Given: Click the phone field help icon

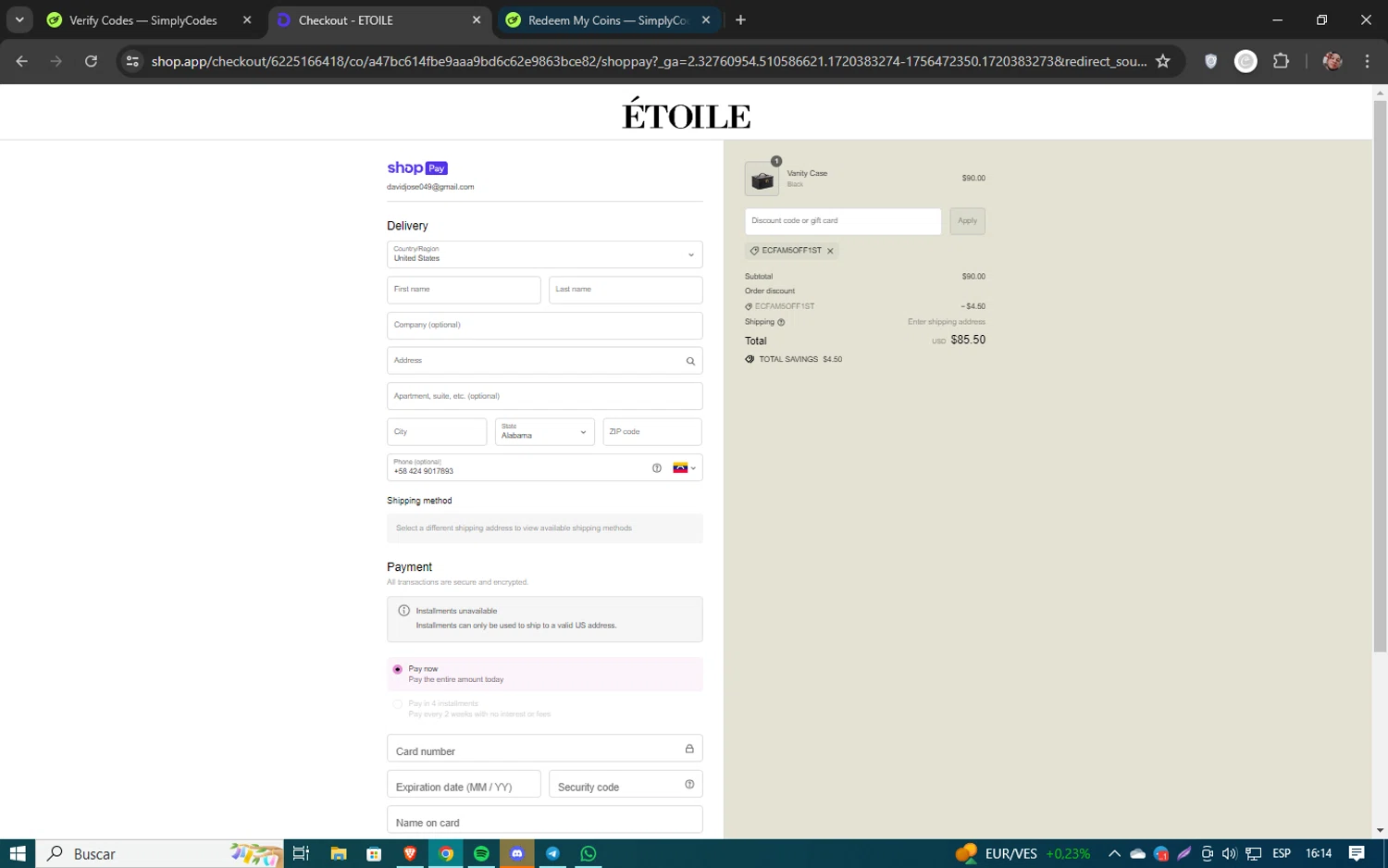Looking at the screenshot, I should click(657, 468).
